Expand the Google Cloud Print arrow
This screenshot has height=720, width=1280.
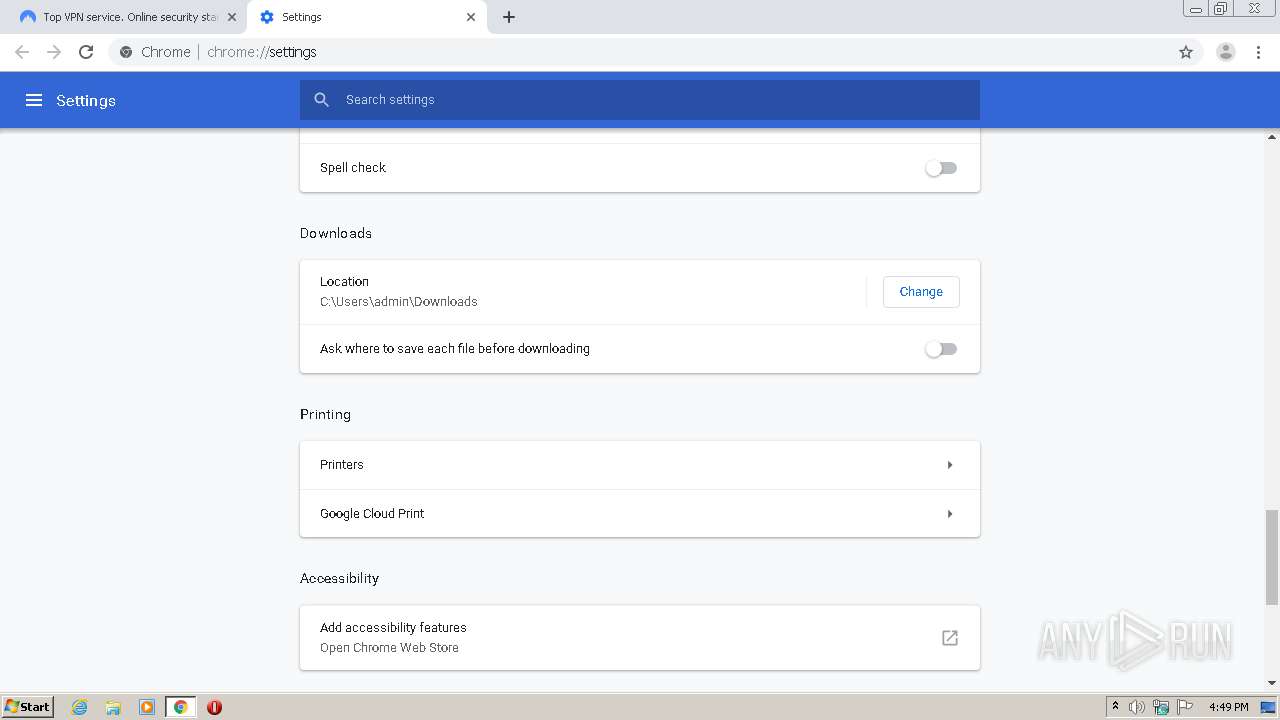pos(950,514)
